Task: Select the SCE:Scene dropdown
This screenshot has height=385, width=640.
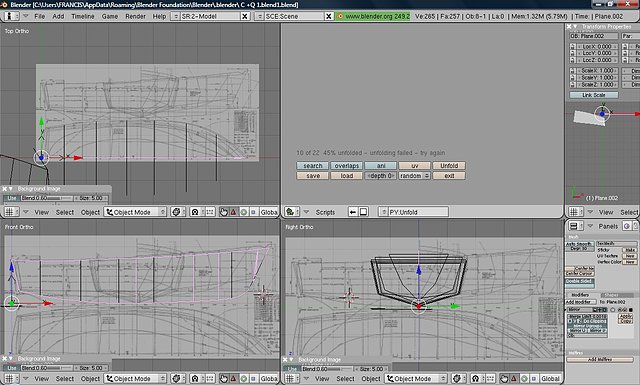Action: click(x=260, y=16)
